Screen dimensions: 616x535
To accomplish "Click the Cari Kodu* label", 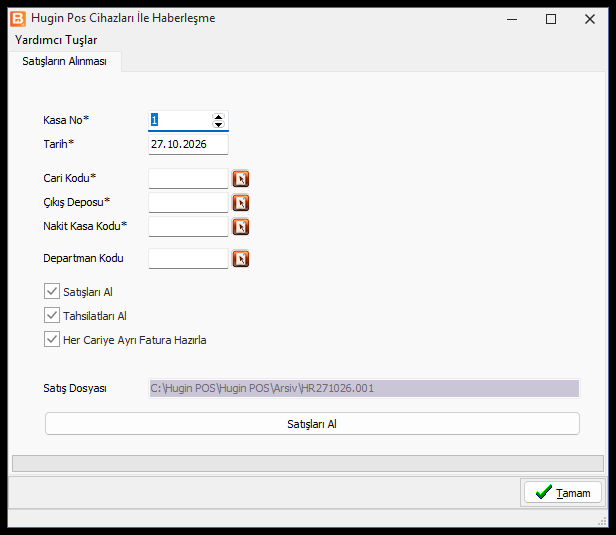I will point(70,178).
